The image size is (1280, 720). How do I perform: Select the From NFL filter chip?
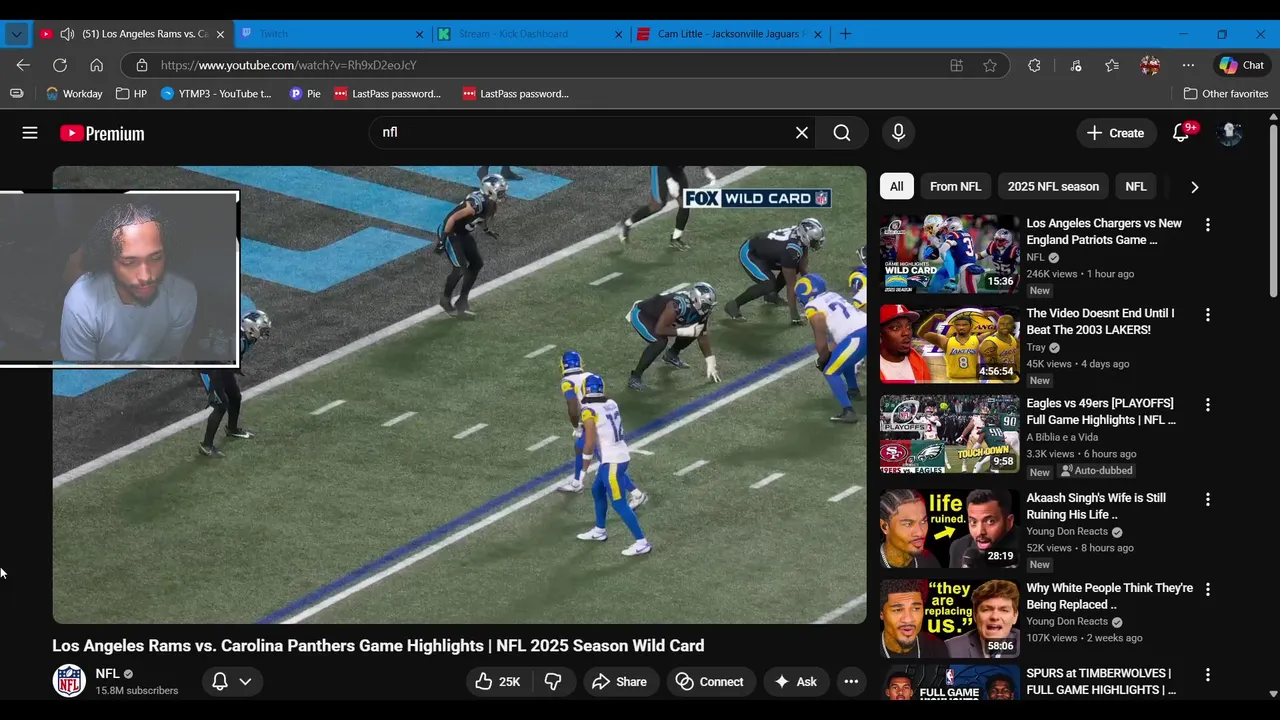coord(955,187)
